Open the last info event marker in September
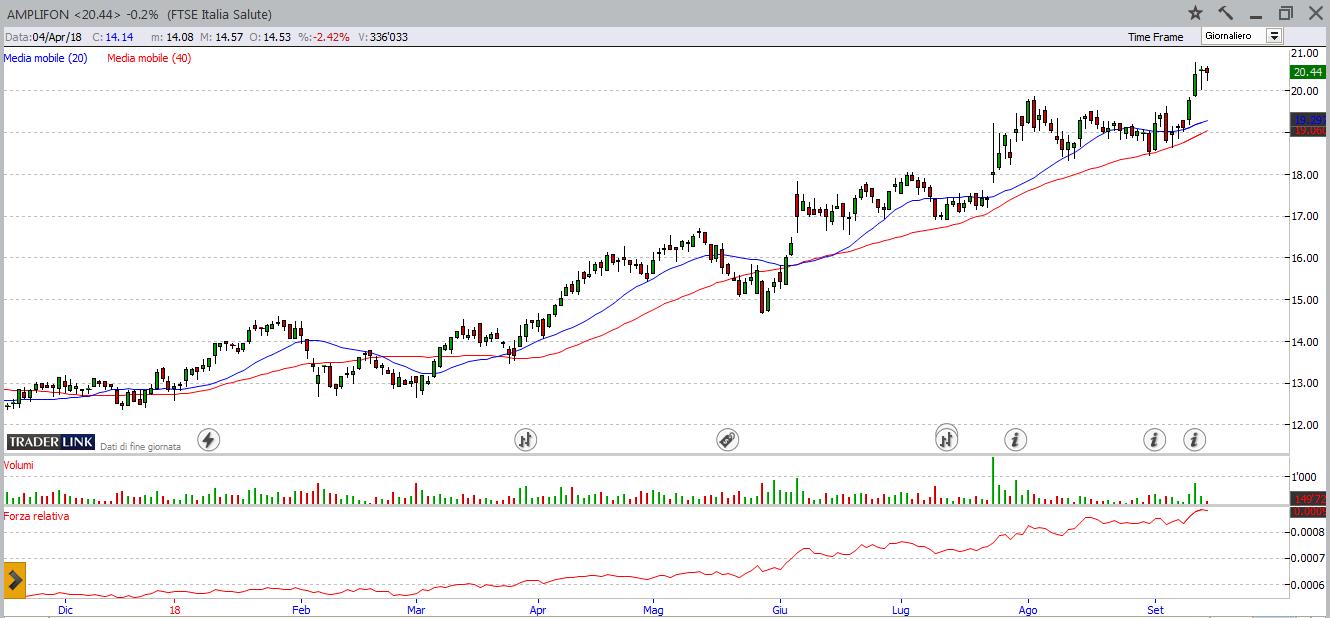 pyautogui.click(x=1194, y=439)
